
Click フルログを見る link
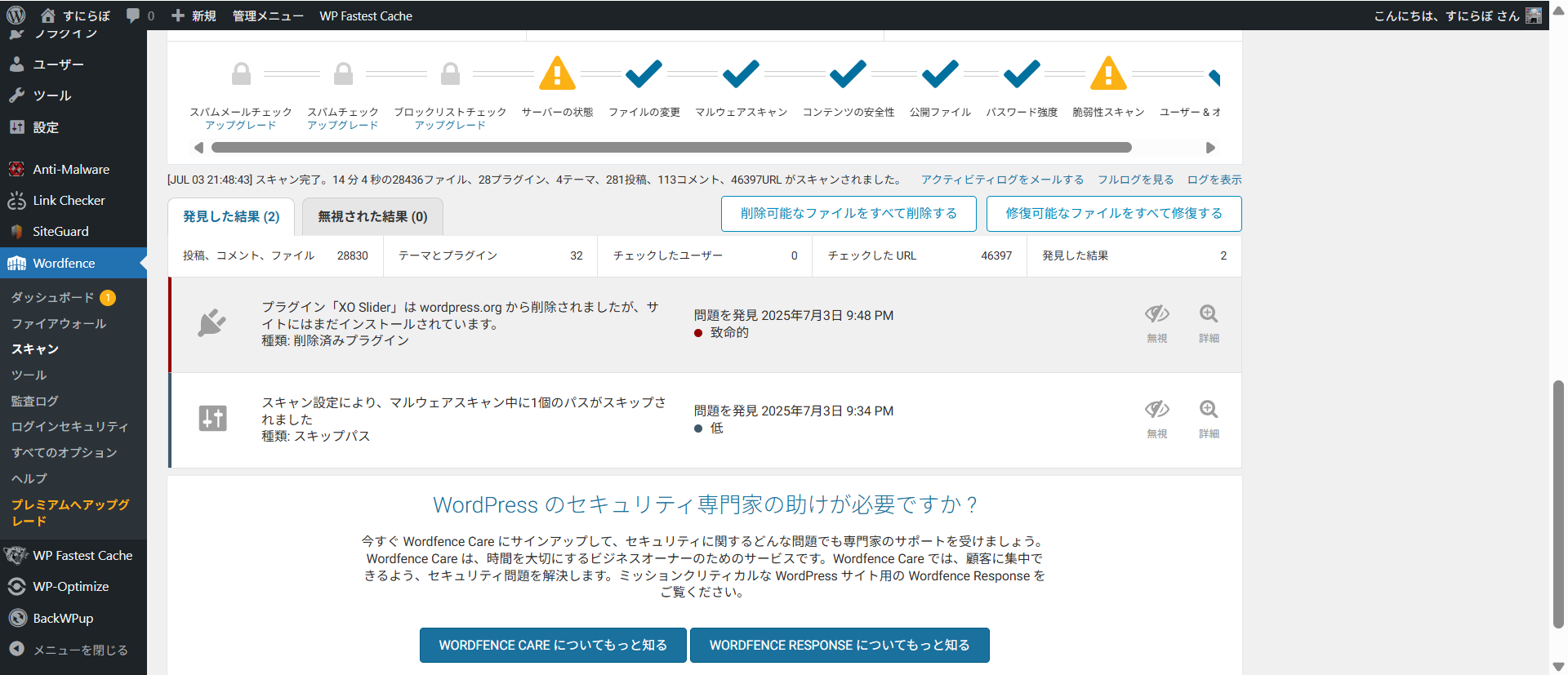point(1135,180)
